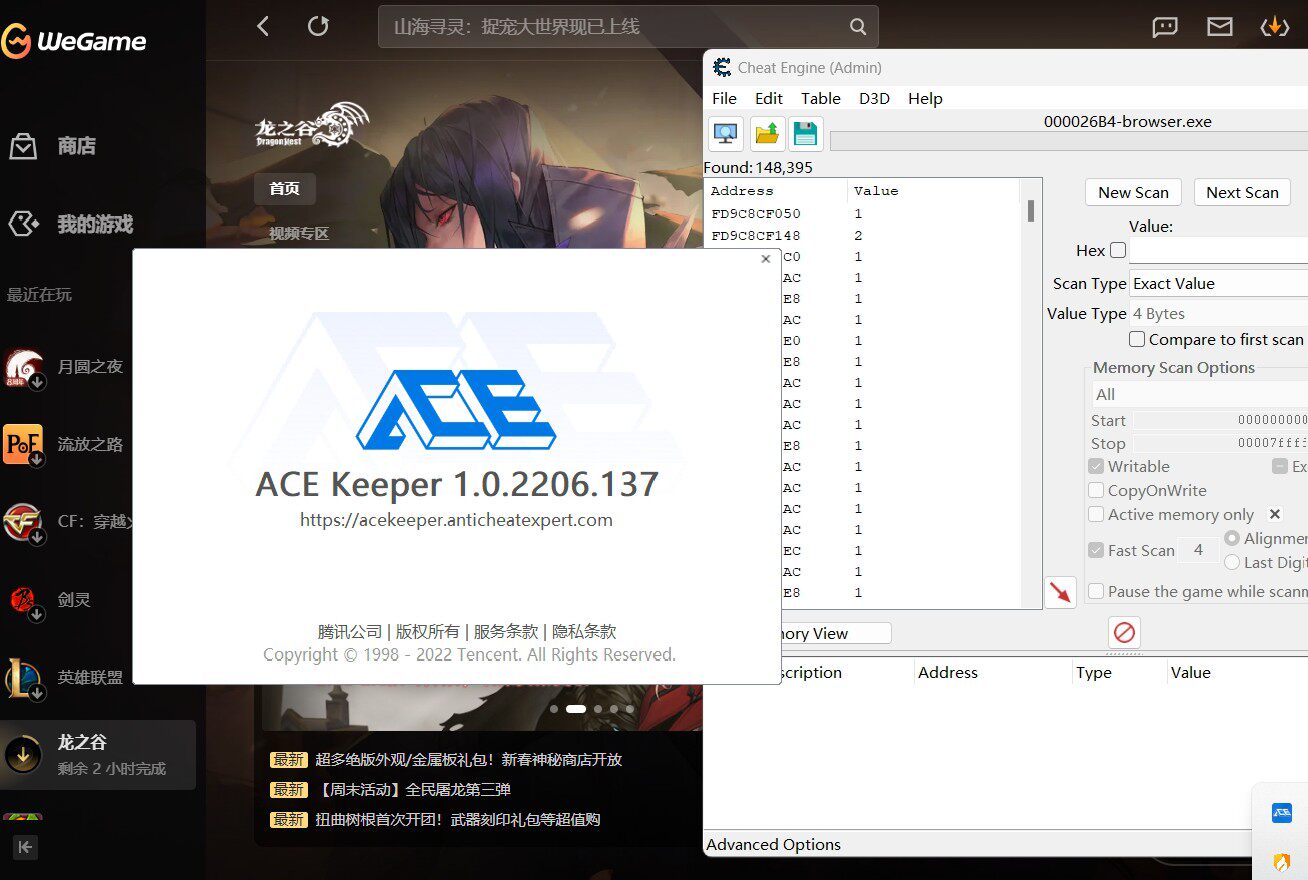The width and height of the screenshot is (1308, 880).
Task: Open the WeGame mail envelope icon
Action: coord(1220,27)
